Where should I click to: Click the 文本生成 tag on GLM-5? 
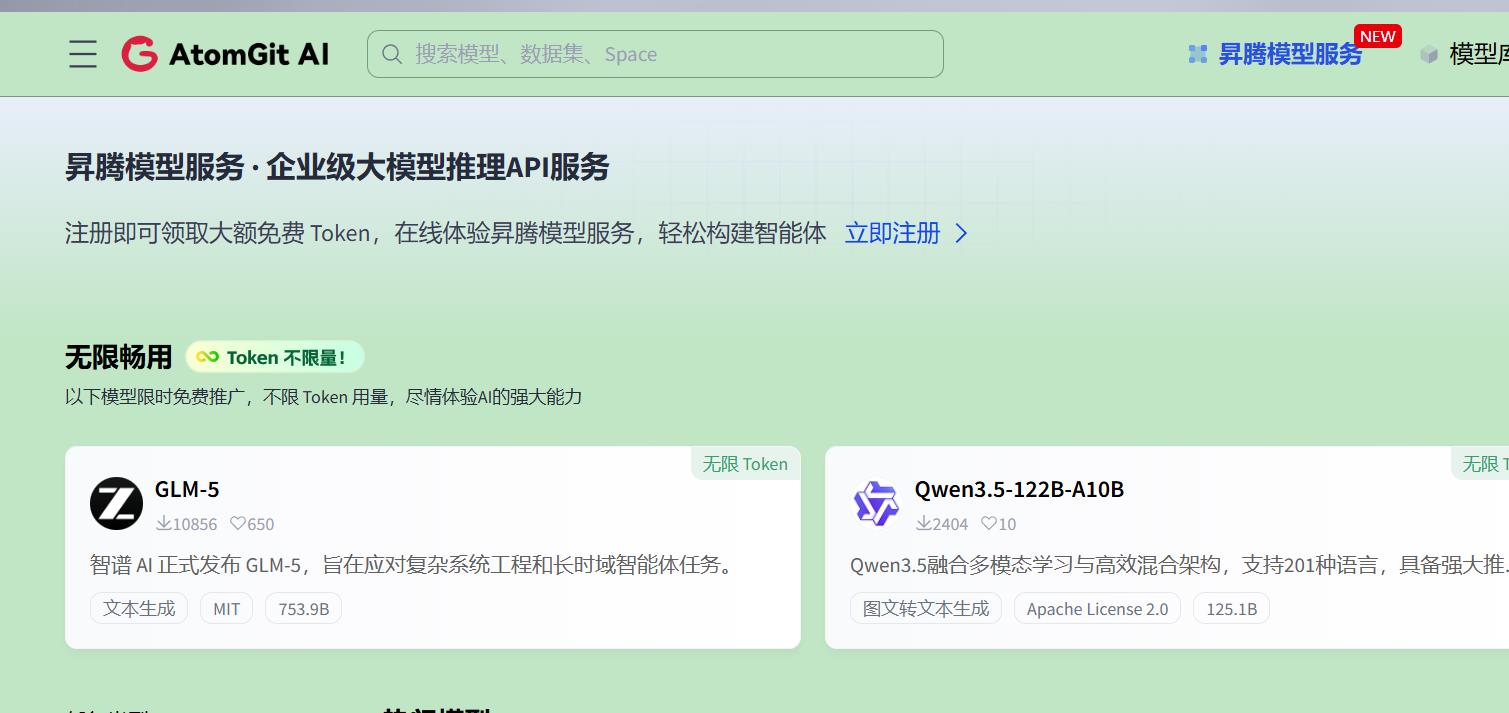(139, 608)
